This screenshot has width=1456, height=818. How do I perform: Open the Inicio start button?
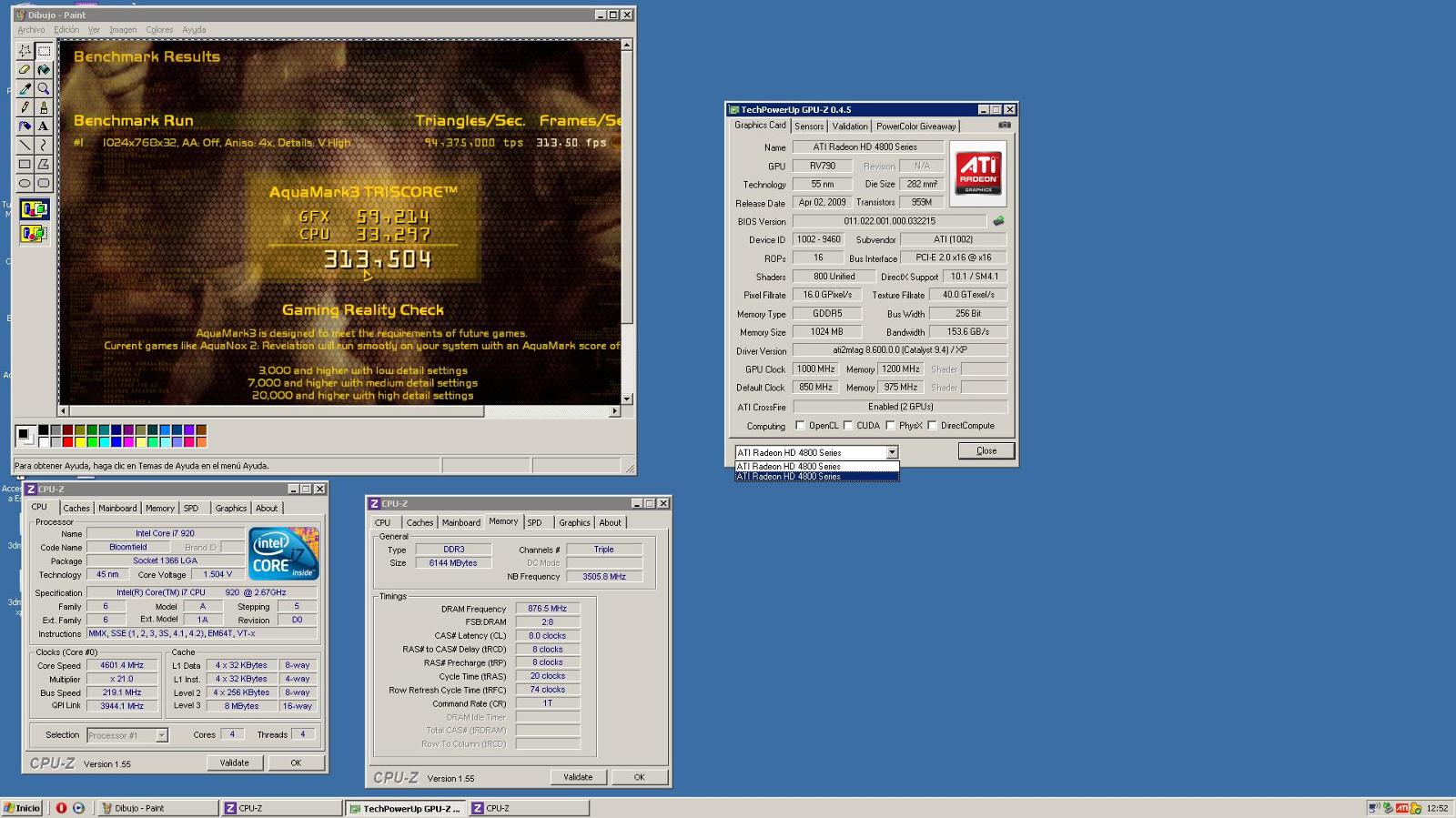tap(22, 808)
